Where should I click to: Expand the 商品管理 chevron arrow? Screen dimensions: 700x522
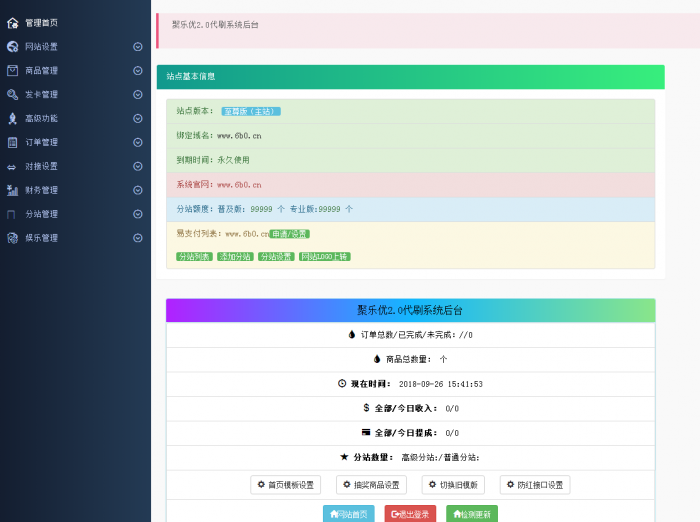pyautogui.click(x=138, y=71)
